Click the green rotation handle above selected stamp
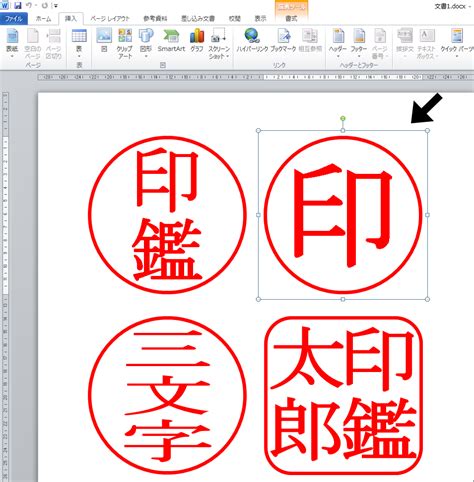The height and width of the screenshot is (482, 474). point(343,118)
